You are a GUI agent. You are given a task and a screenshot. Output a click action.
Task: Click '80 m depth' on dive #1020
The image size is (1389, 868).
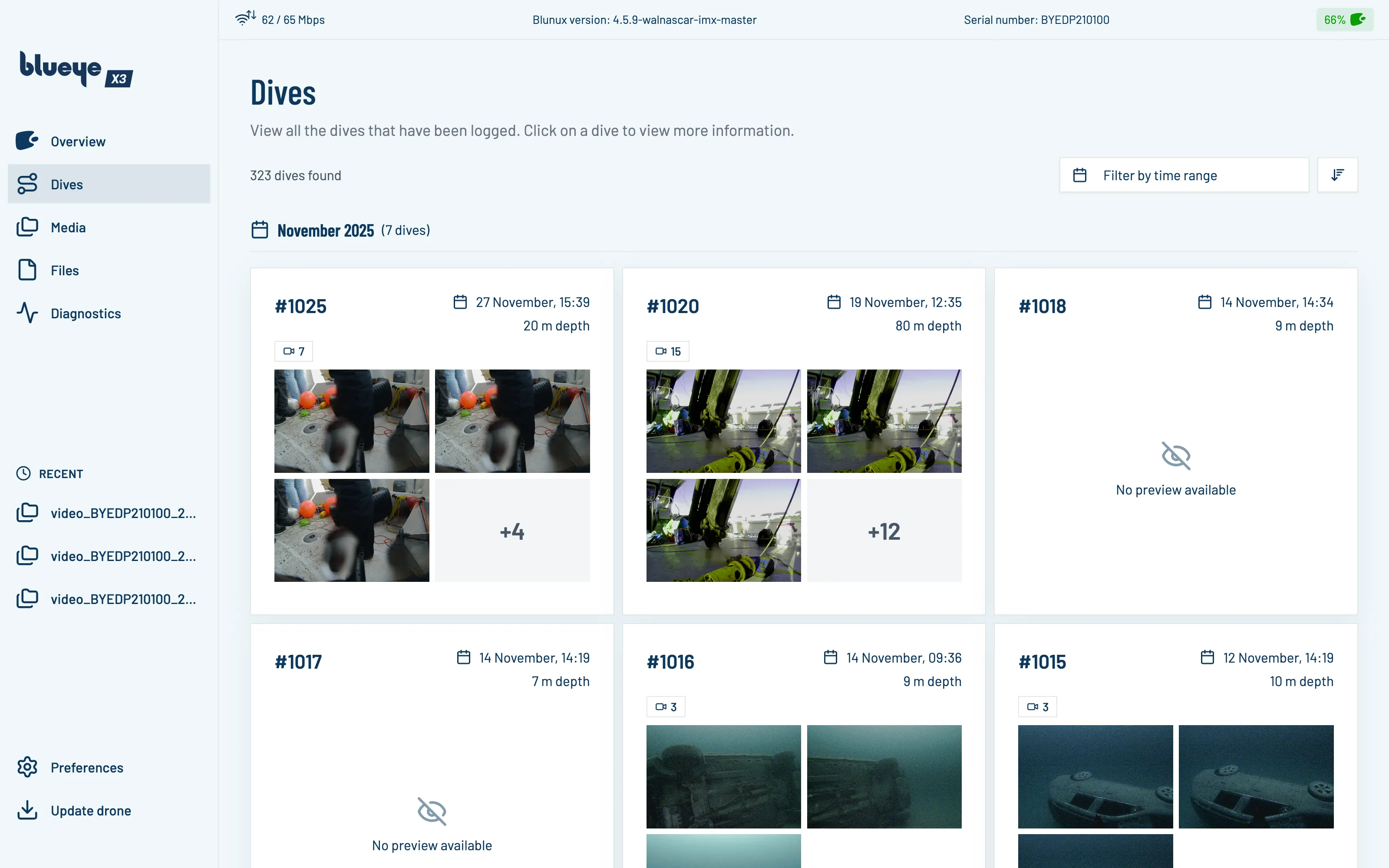click(928, 326)
